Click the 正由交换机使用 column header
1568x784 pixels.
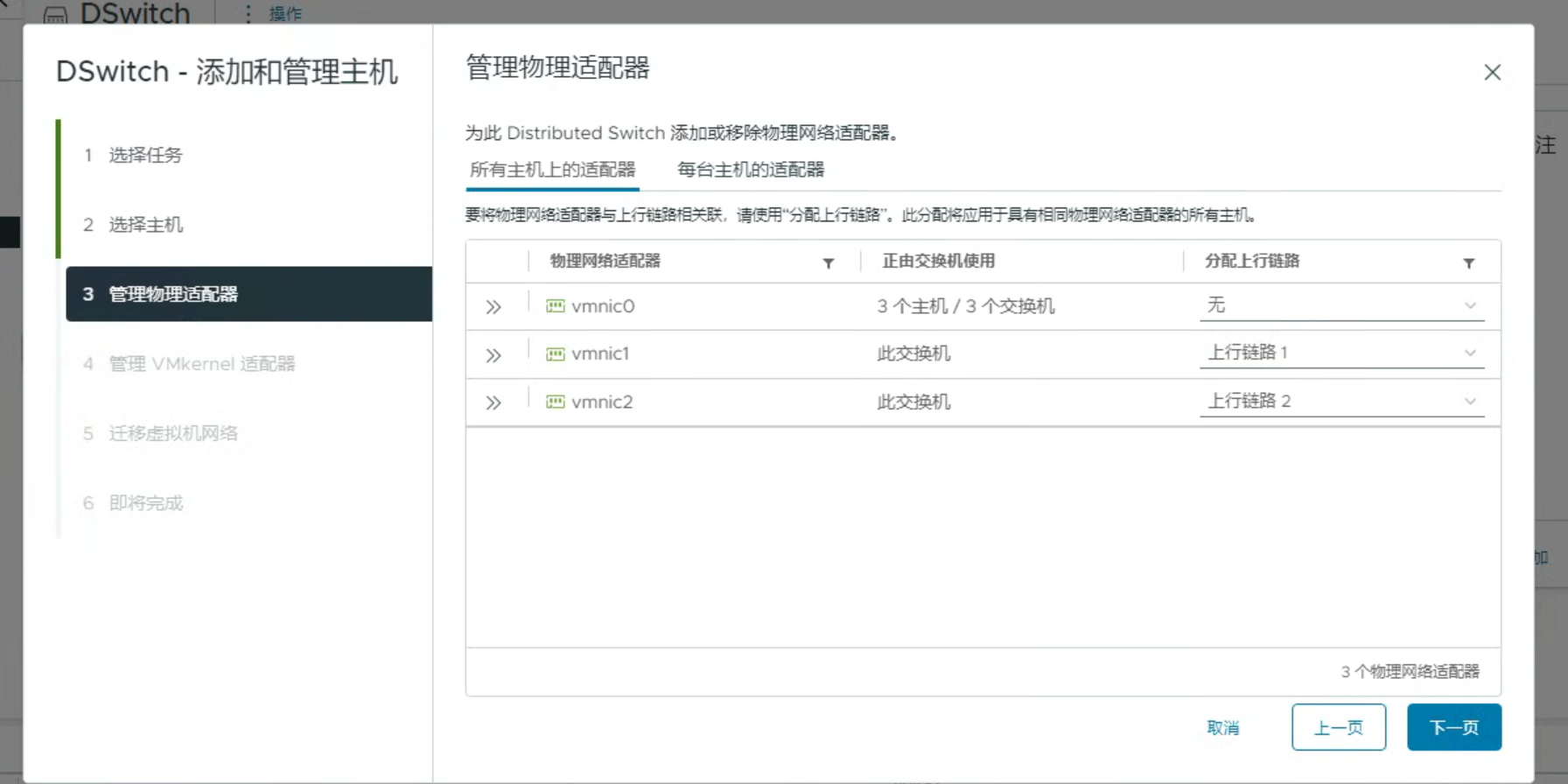click(x=938, y=261)
